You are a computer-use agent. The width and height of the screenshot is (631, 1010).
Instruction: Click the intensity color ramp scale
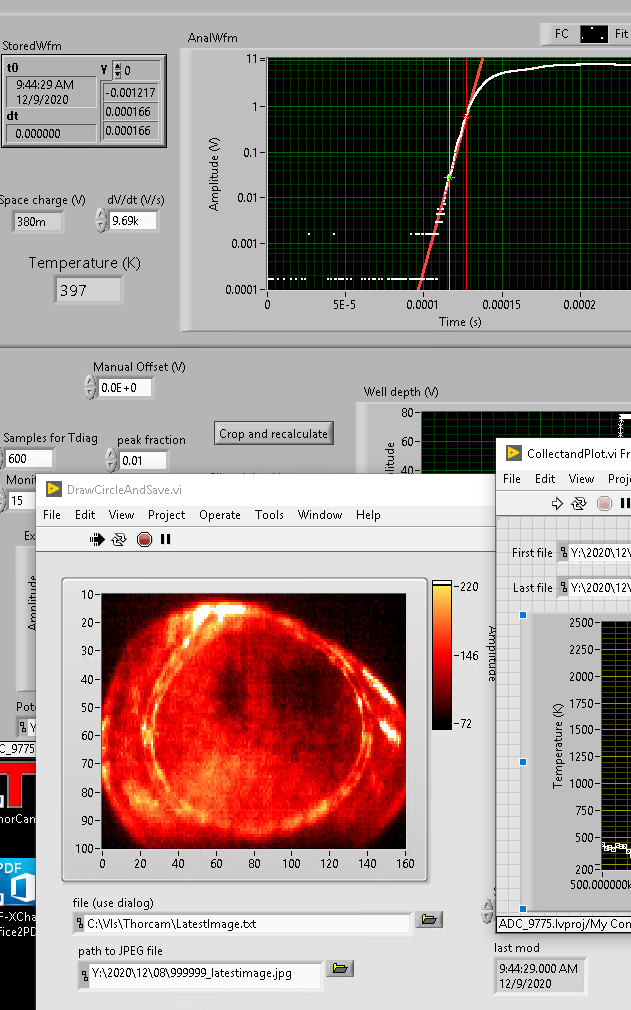click(441, 655)
